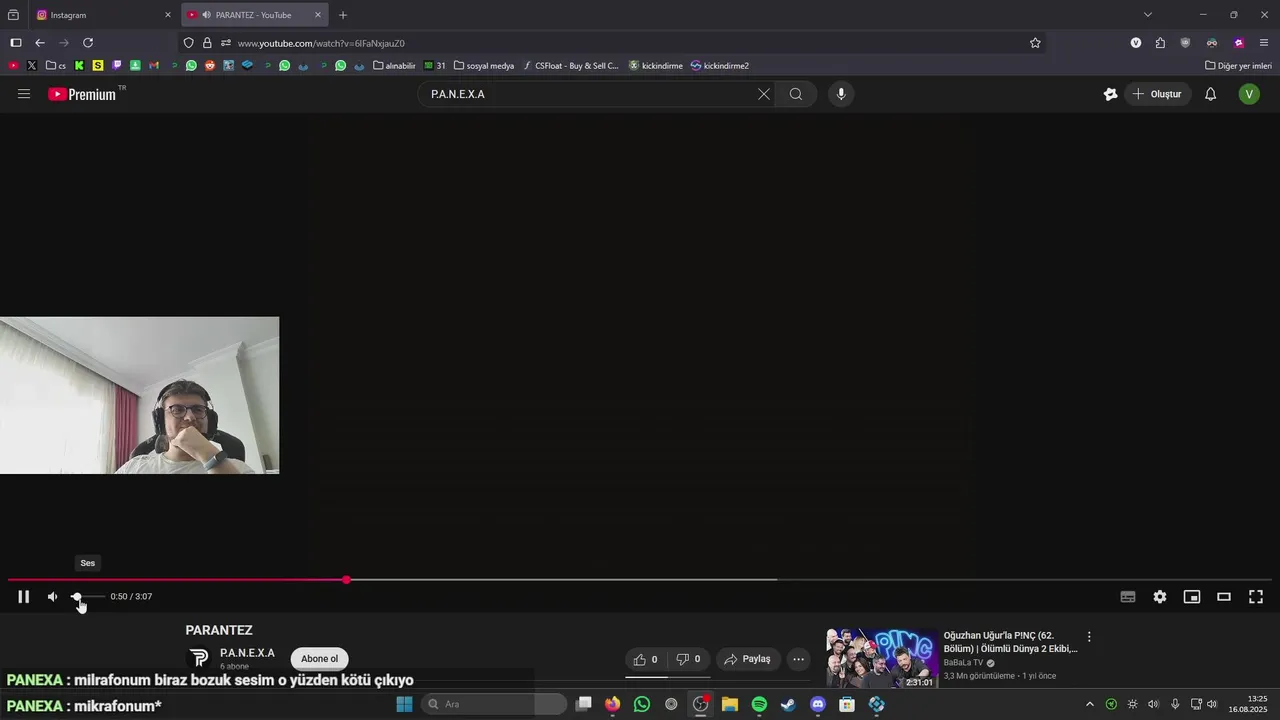Open the sosyal medya bookmarks folder
The width and height of the screenshot is (1280, 720).
(x=484, y=66)
